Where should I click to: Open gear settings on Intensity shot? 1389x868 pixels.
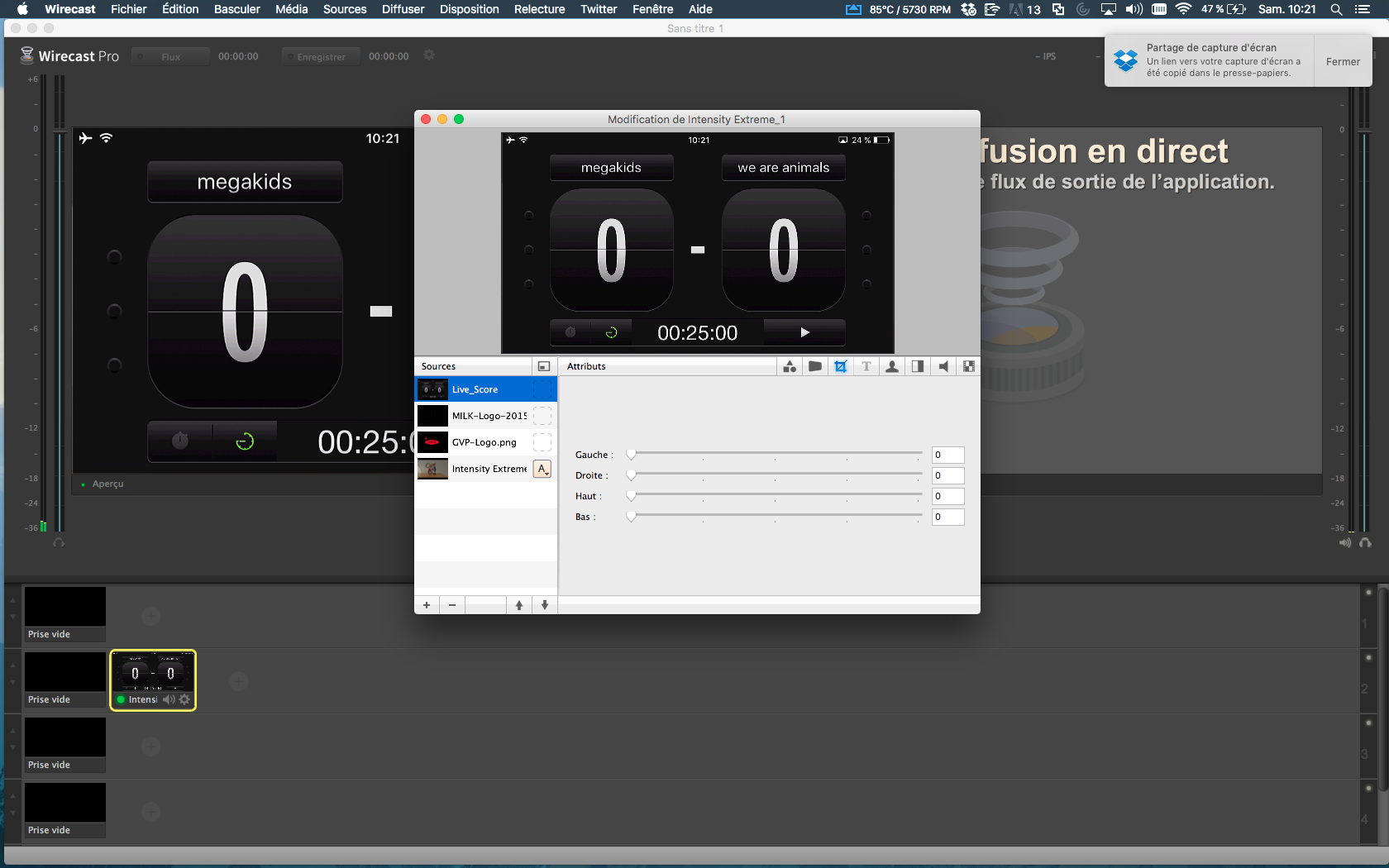[184, 699]
